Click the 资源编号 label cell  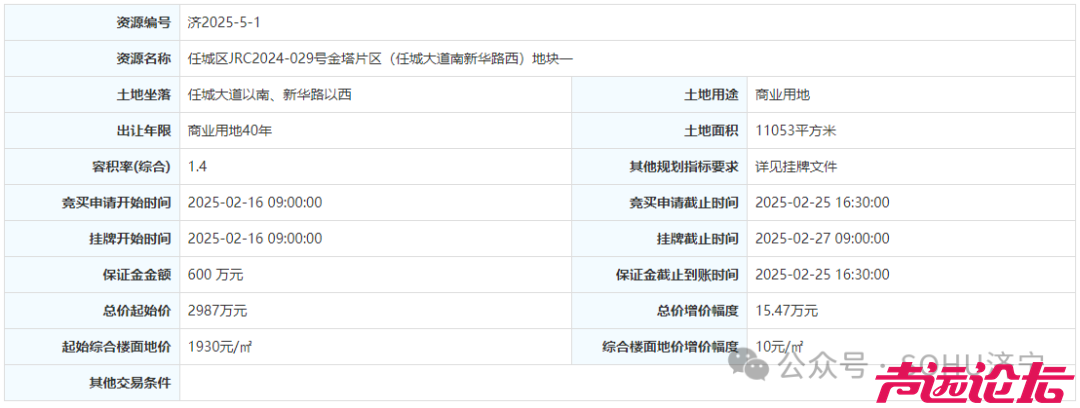pos(93,23)
